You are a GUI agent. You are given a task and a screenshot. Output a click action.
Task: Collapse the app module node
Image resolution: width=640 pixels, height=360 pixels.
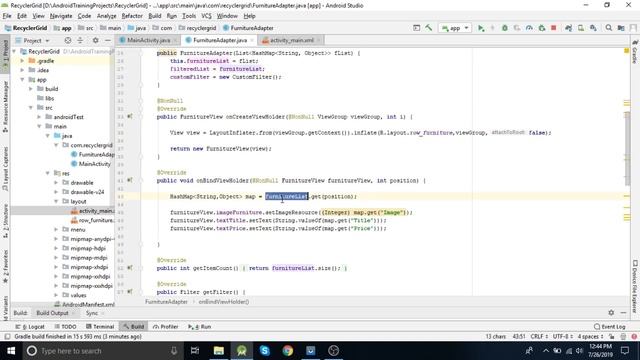pyautogui.click(x=22, y=80)
